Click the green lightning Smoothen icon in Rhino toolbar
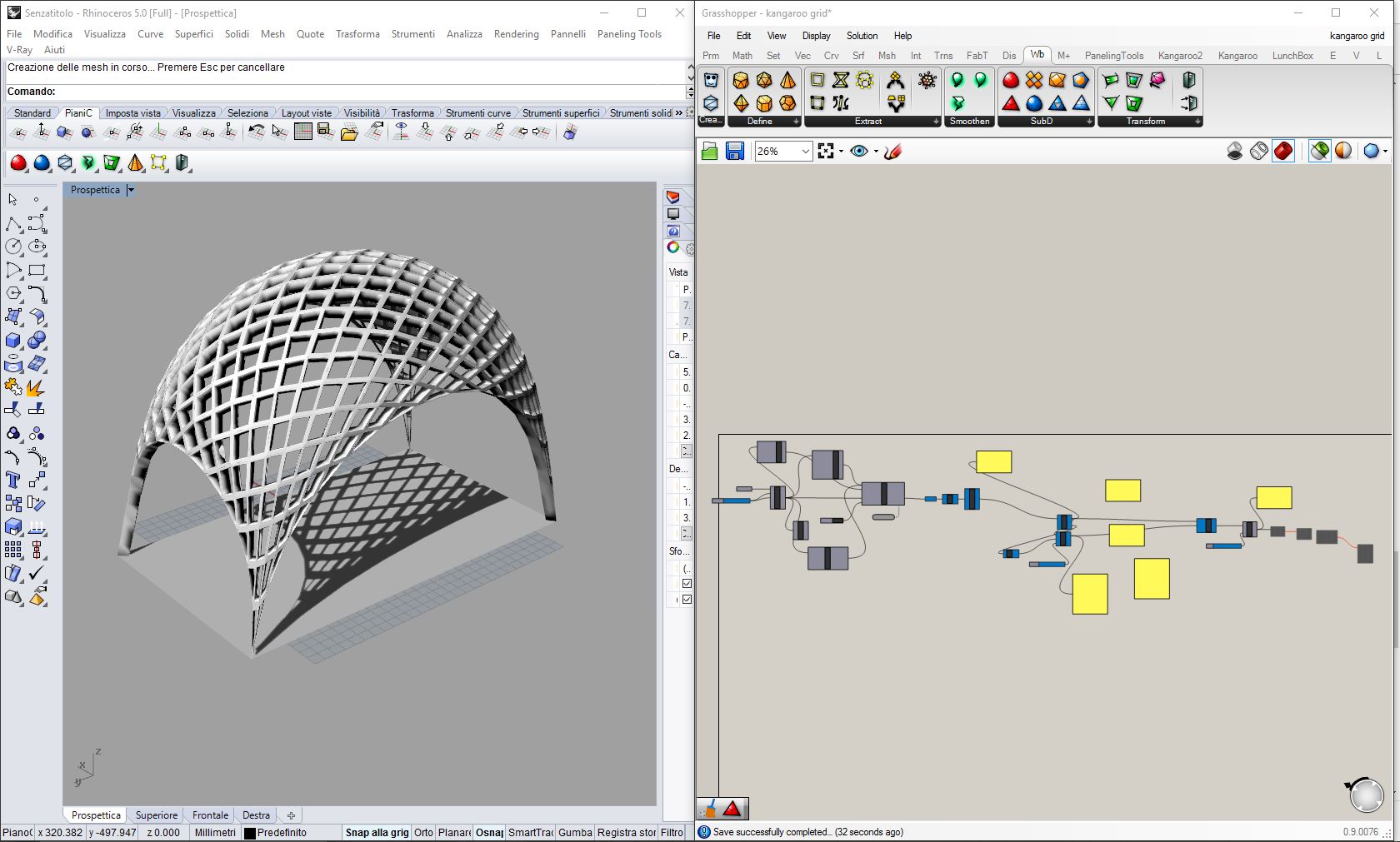Viewport: 1400px width, 842px height. click(88, 163)
